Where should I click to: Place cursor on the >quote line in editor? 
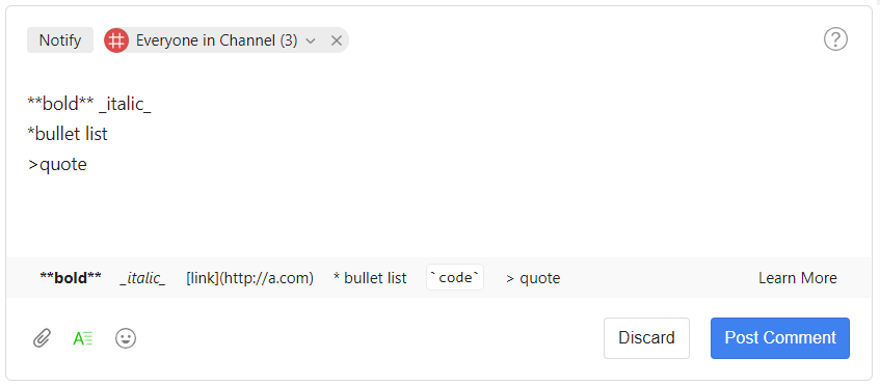57,164
